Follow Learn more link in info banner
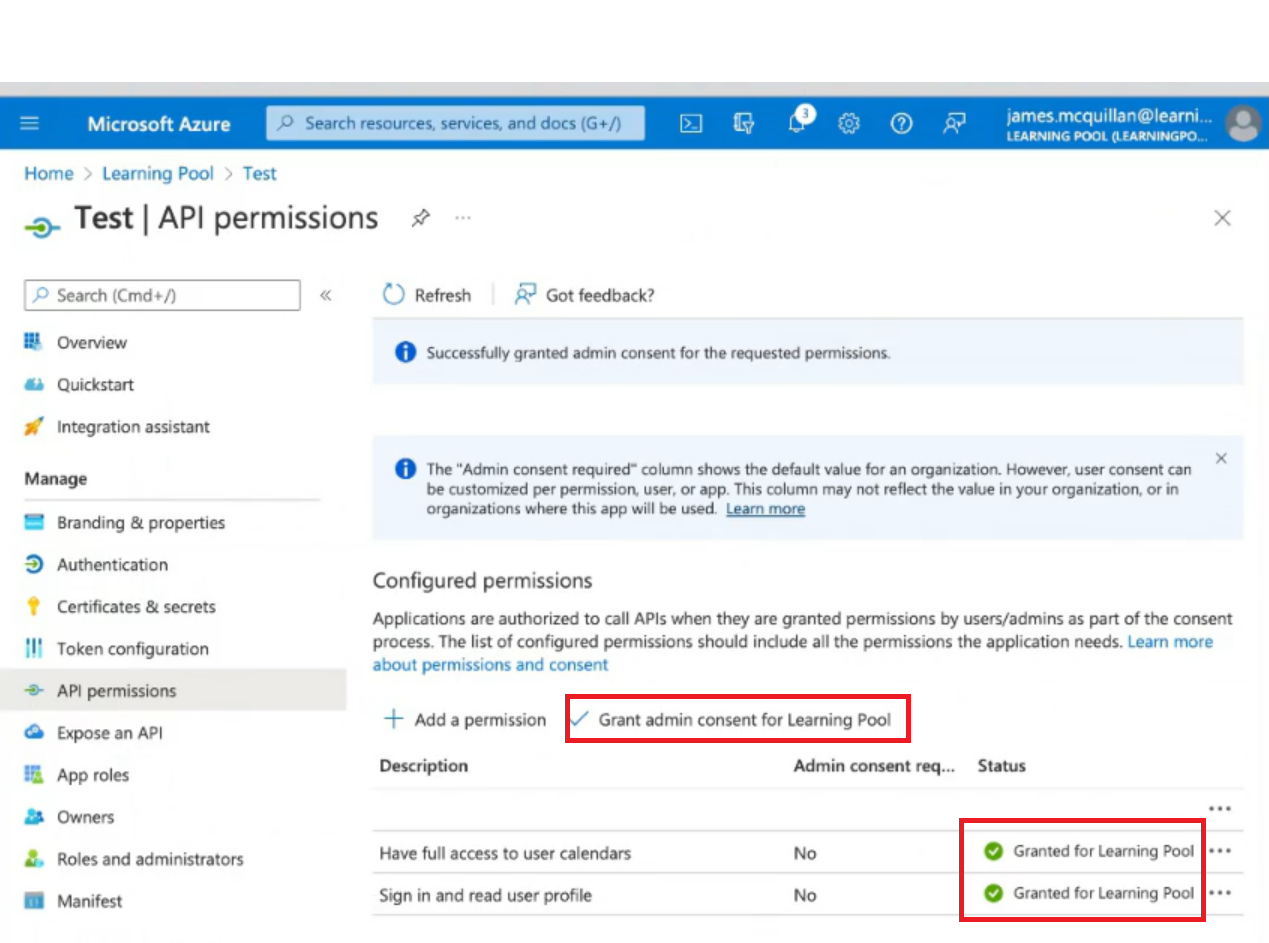 (x=765, y=509)
